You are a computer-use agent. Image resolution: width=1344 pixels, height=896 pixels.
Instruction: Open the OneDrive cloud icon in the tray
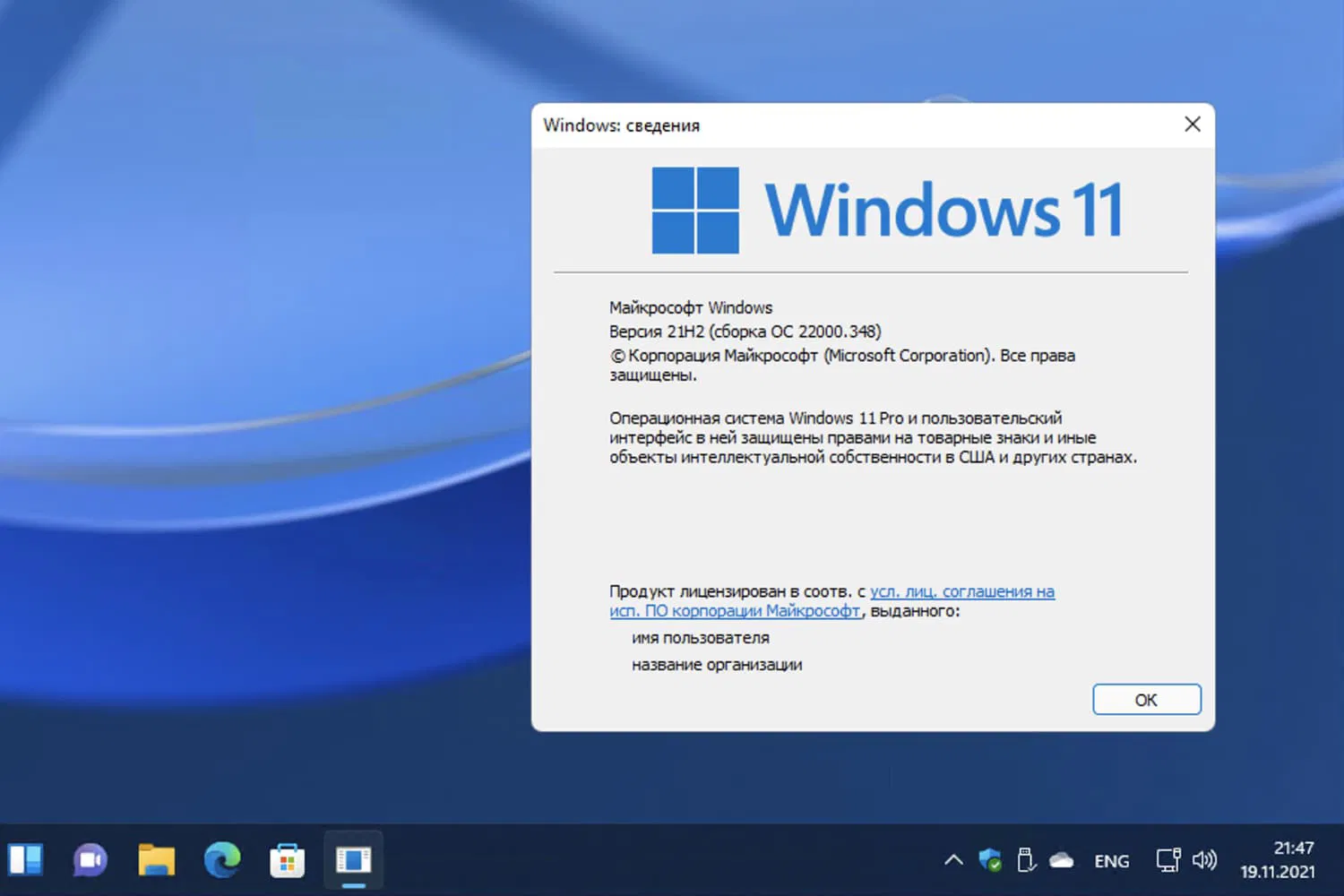1062,860
